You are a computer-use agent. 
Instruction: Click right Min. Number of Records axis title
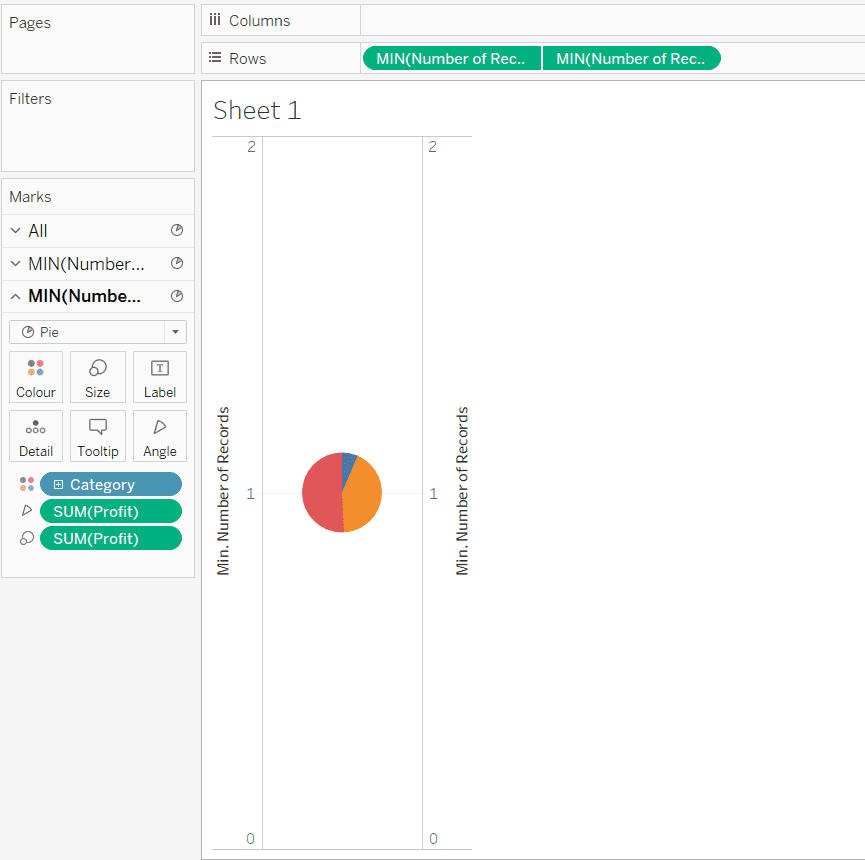(x=462, y=491)
